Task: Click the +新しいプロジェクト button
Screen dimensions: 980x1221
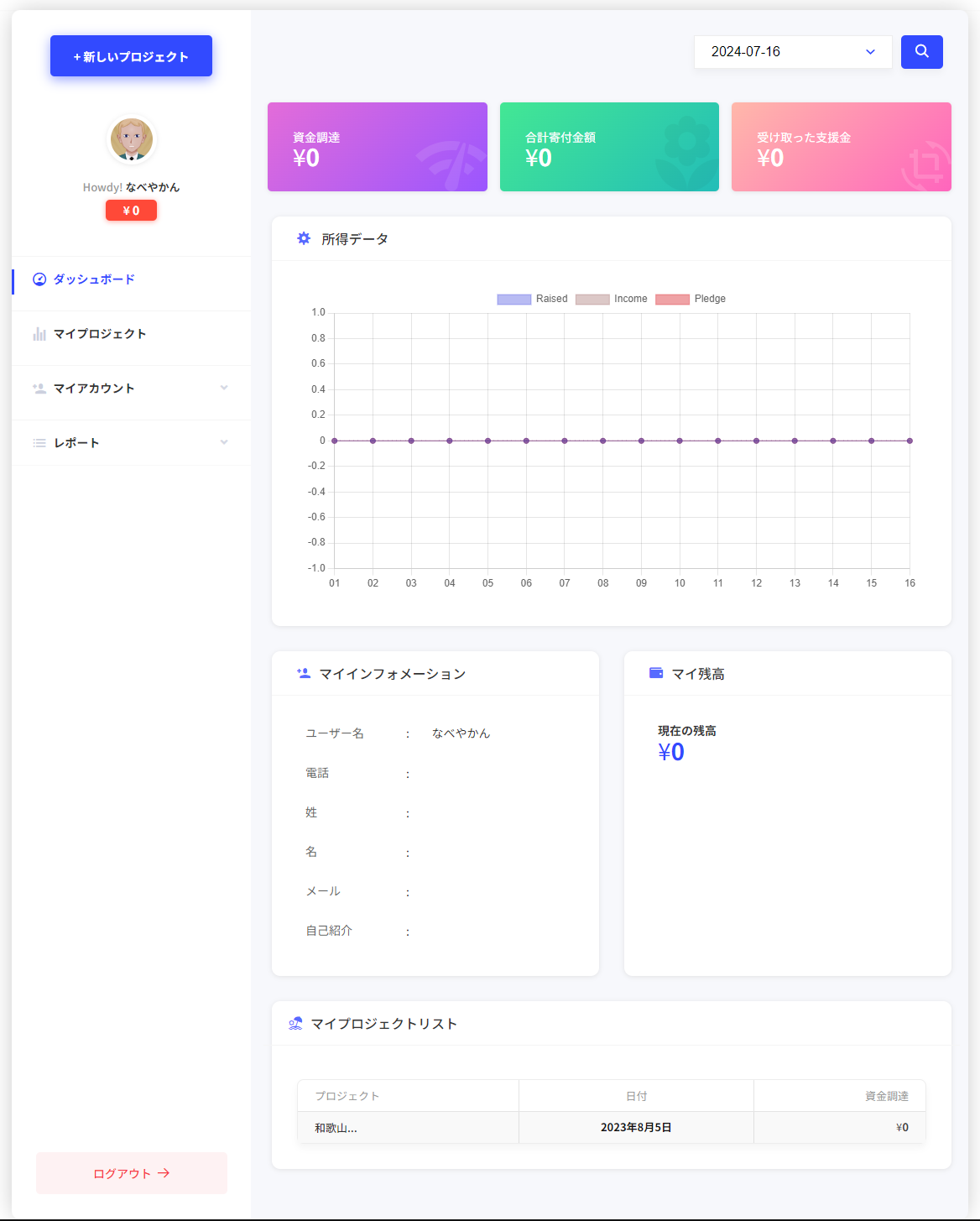Action: pyautogui.click(x=131, y=56)
